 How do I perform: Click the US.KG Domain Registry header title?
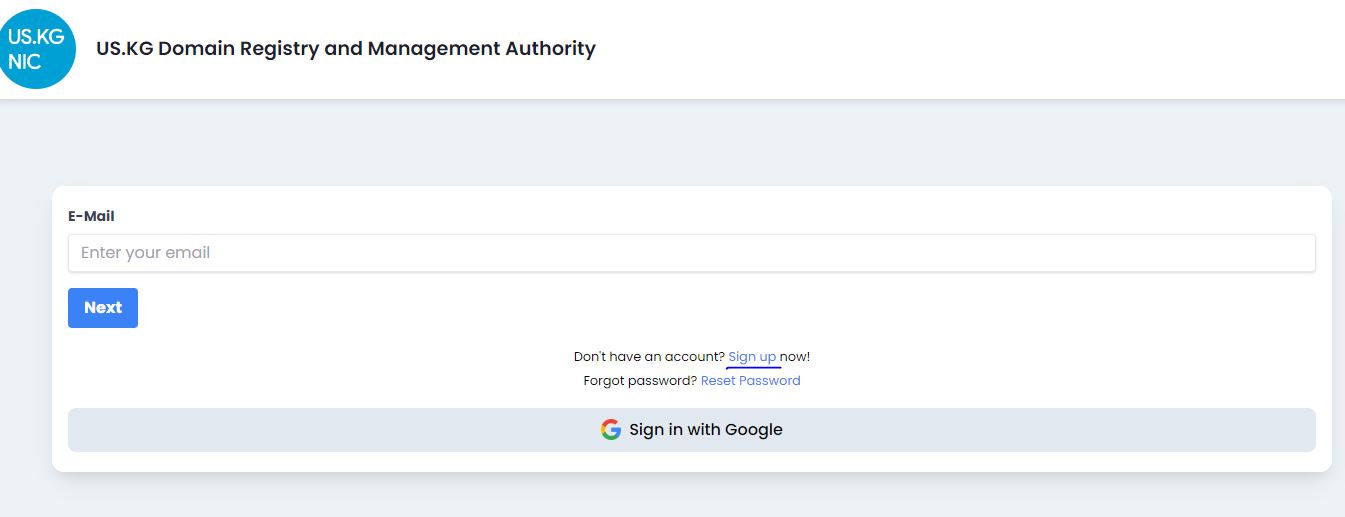[x=346, y=48]
